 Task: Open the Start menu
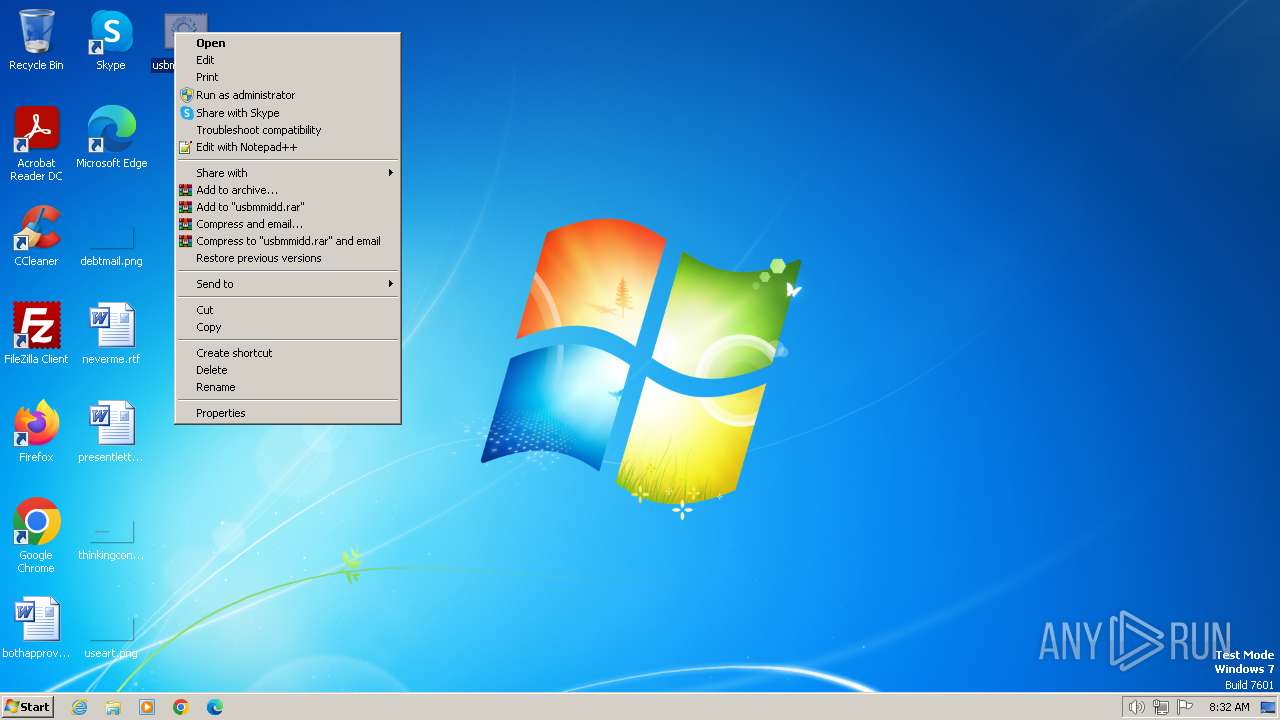28,707
